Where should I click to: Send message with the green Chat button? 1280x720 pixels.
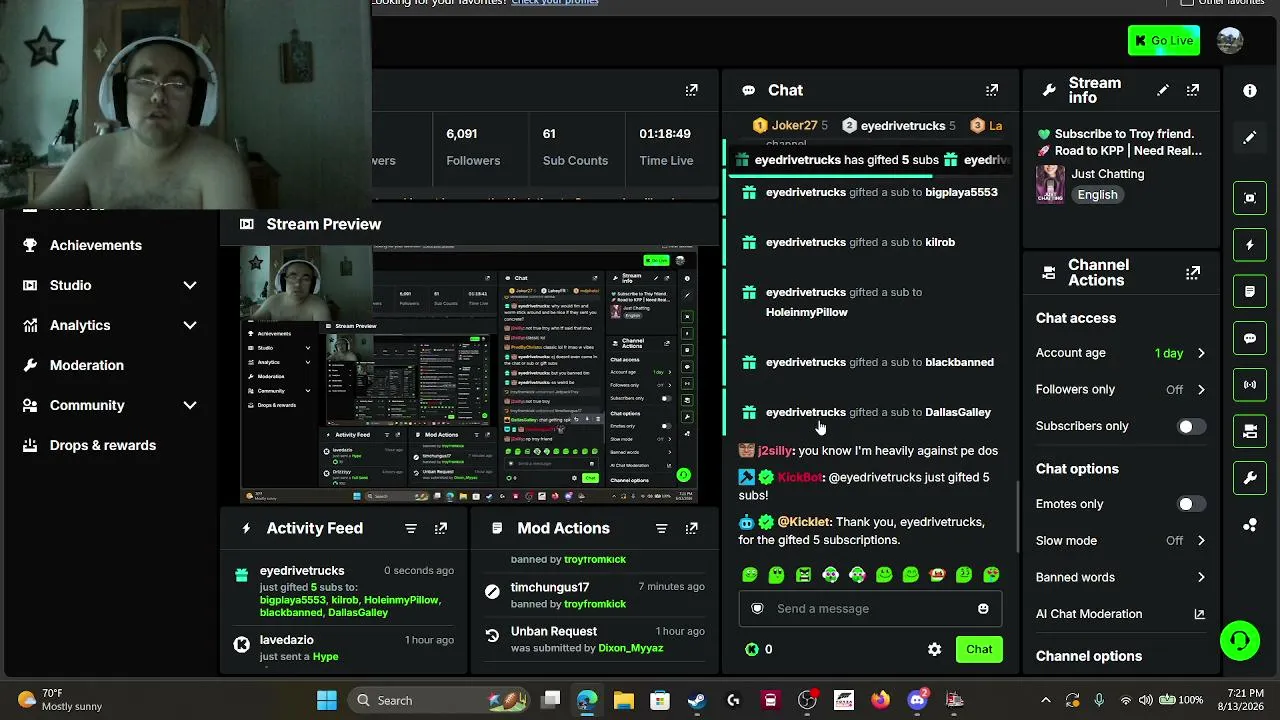pos(979,649)
